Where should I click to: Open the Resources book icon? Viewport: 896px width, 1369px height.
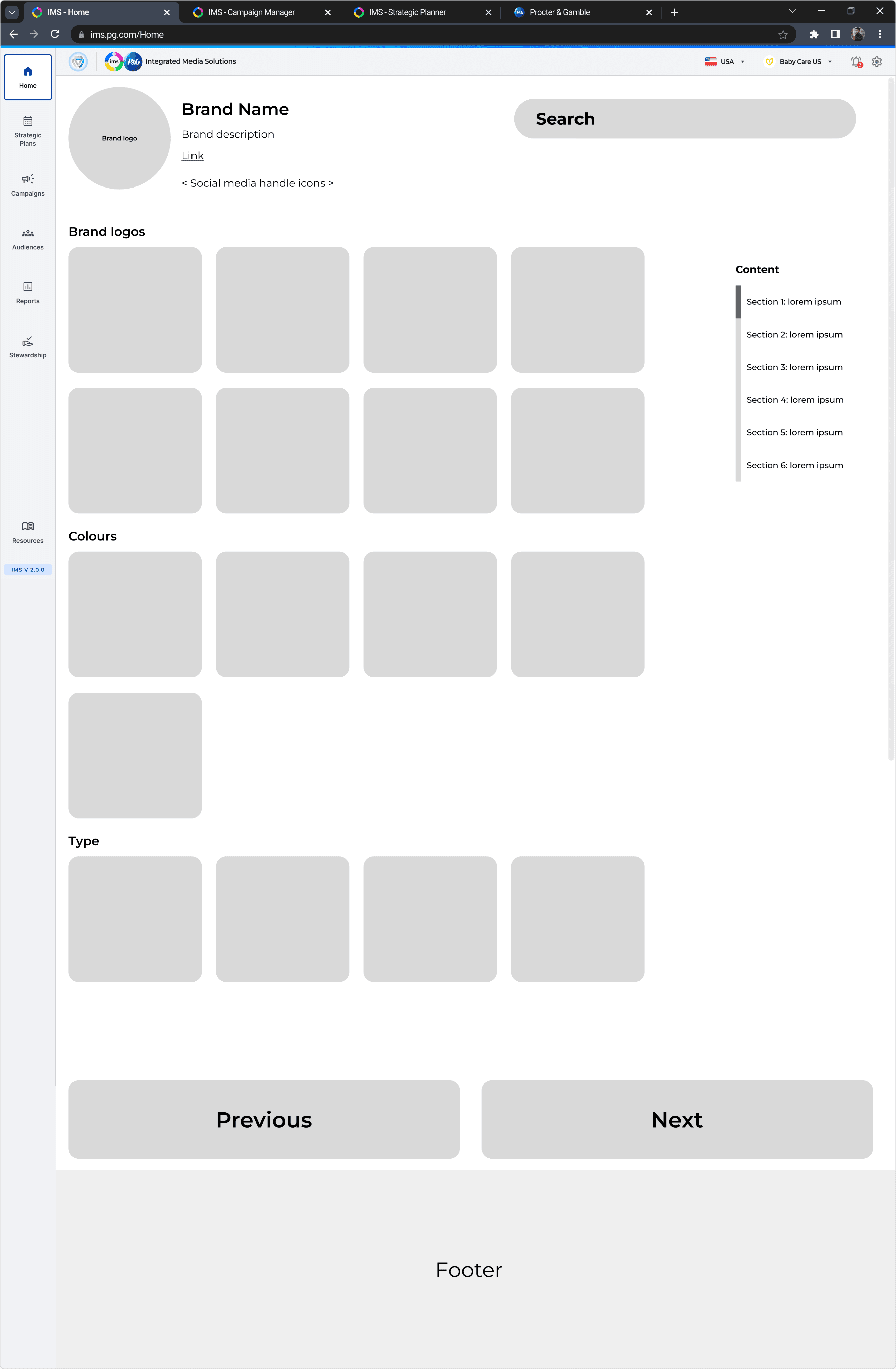(x=28, y=526)
